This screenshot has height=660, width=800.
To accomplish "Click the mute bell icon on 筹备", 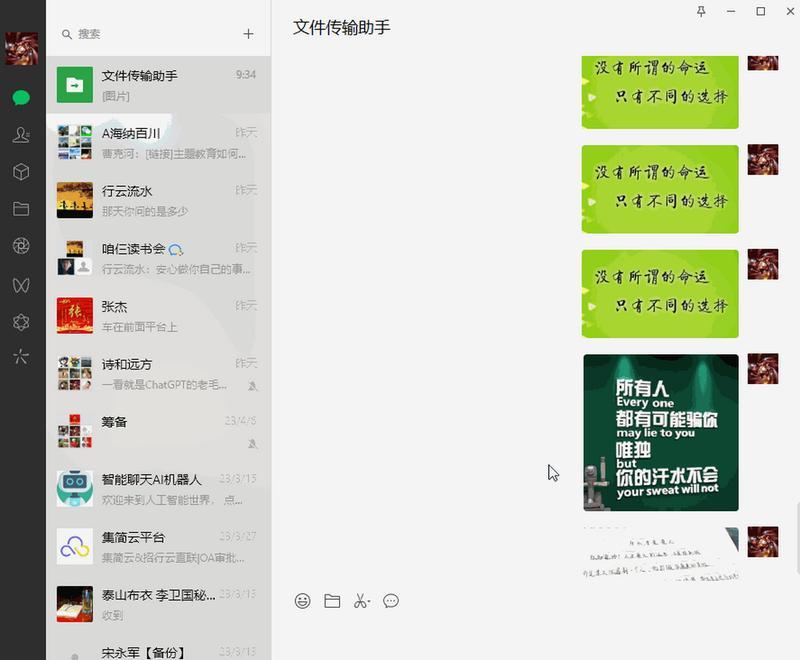I will click(252, 444).
